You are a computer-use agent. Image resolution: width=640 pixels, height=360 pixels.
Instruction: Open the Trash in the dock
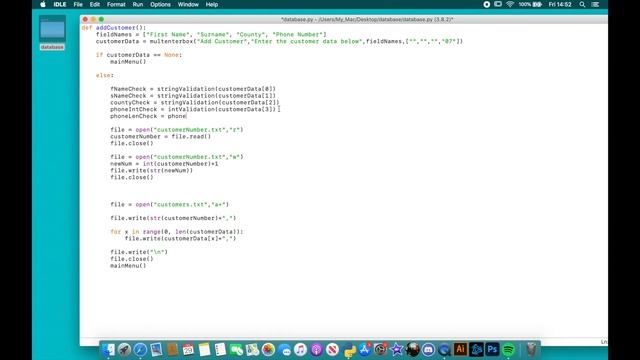pyautogui.click(x=531, y=349)
